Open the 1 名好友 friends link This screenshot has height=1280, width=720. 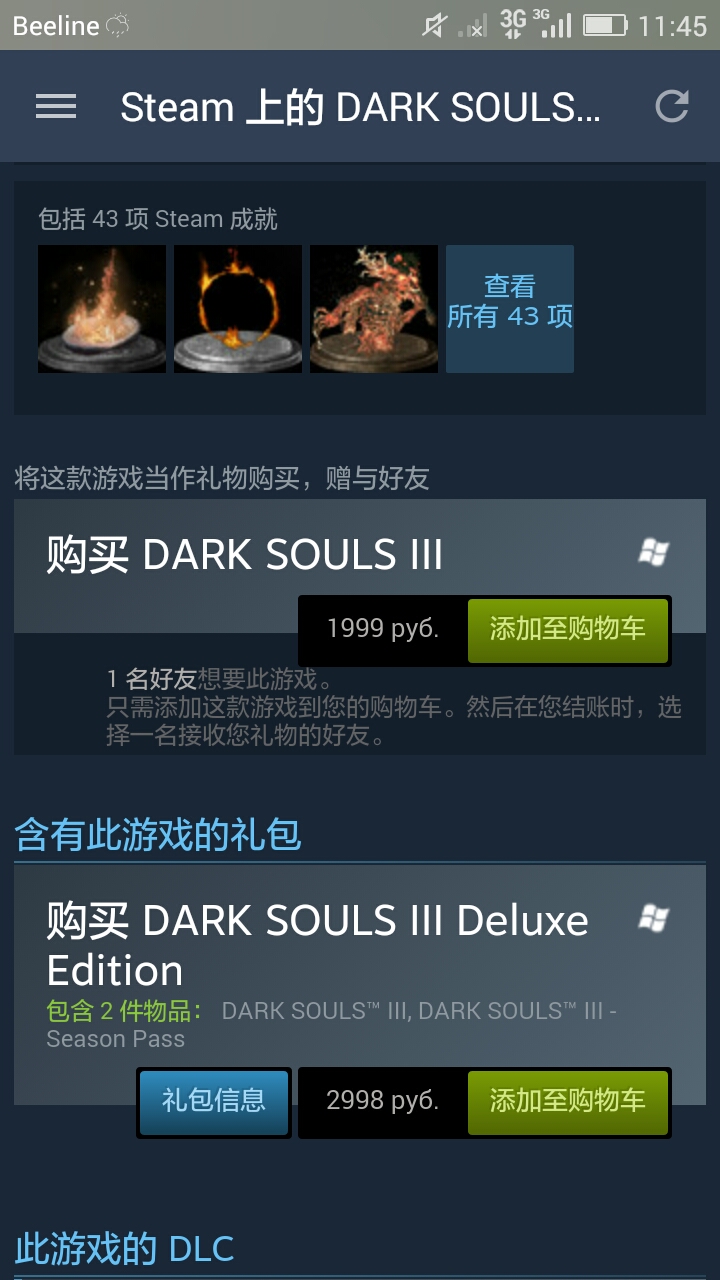[x=152, y=680]
